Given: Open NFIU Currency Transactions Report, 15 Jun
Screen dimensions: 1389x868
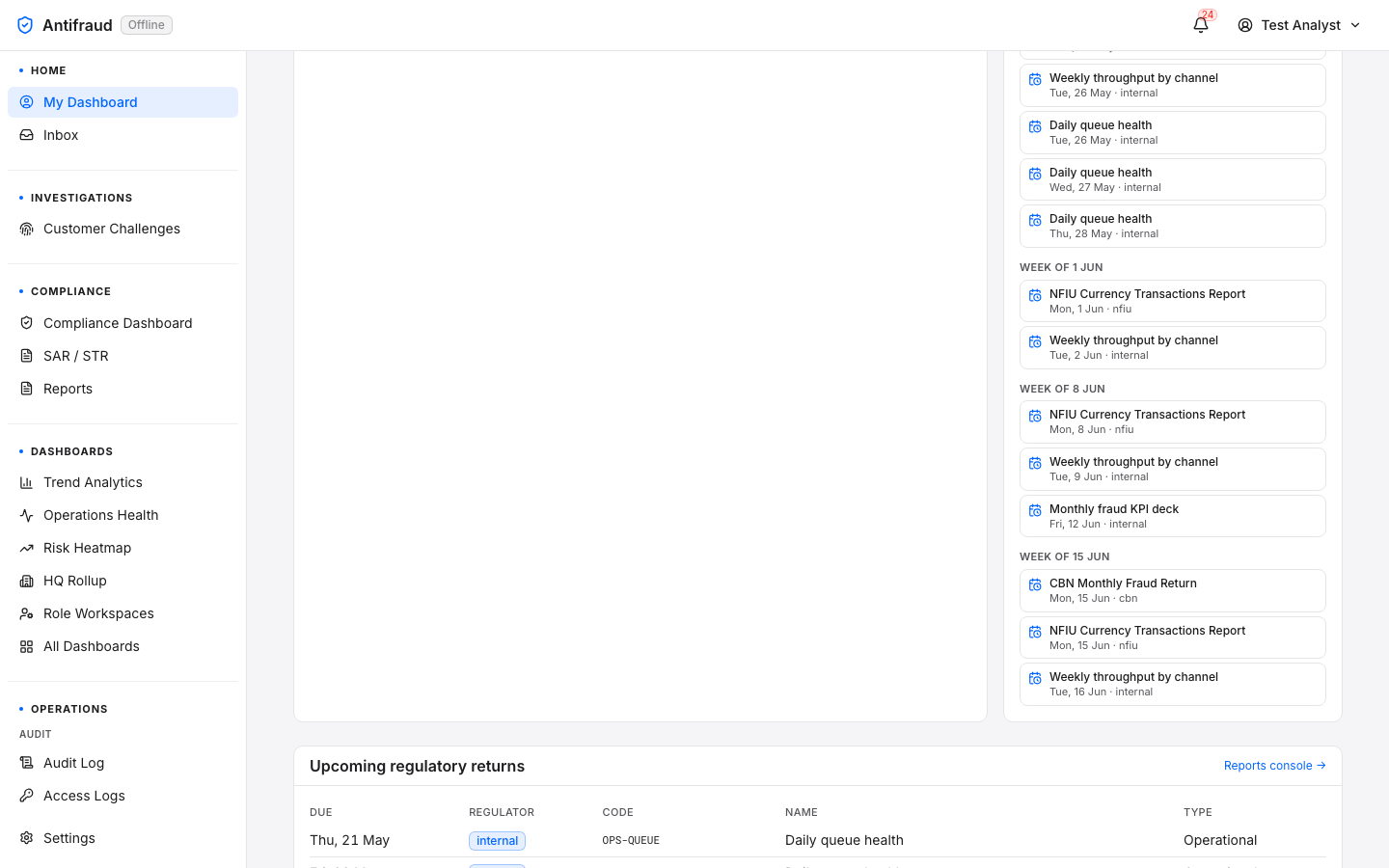Looking at the screenshot, I should 1172,637.
